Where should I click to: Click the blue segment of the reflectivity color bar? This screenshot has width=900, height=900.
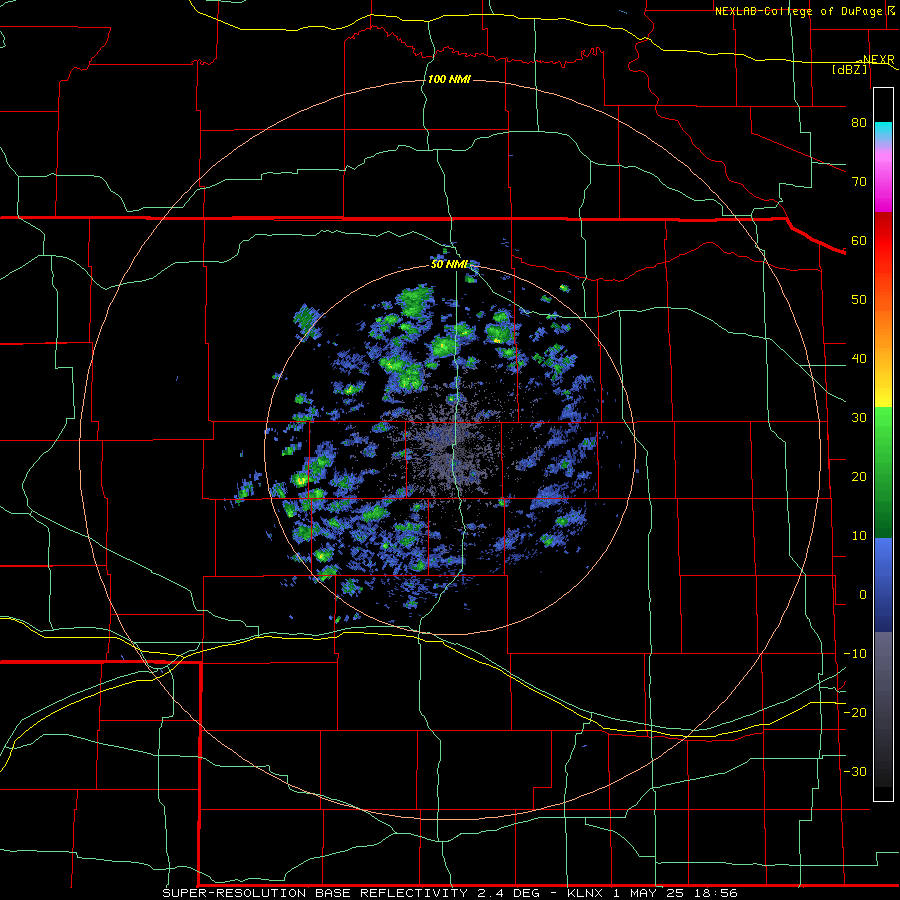[x=883, y=585]
